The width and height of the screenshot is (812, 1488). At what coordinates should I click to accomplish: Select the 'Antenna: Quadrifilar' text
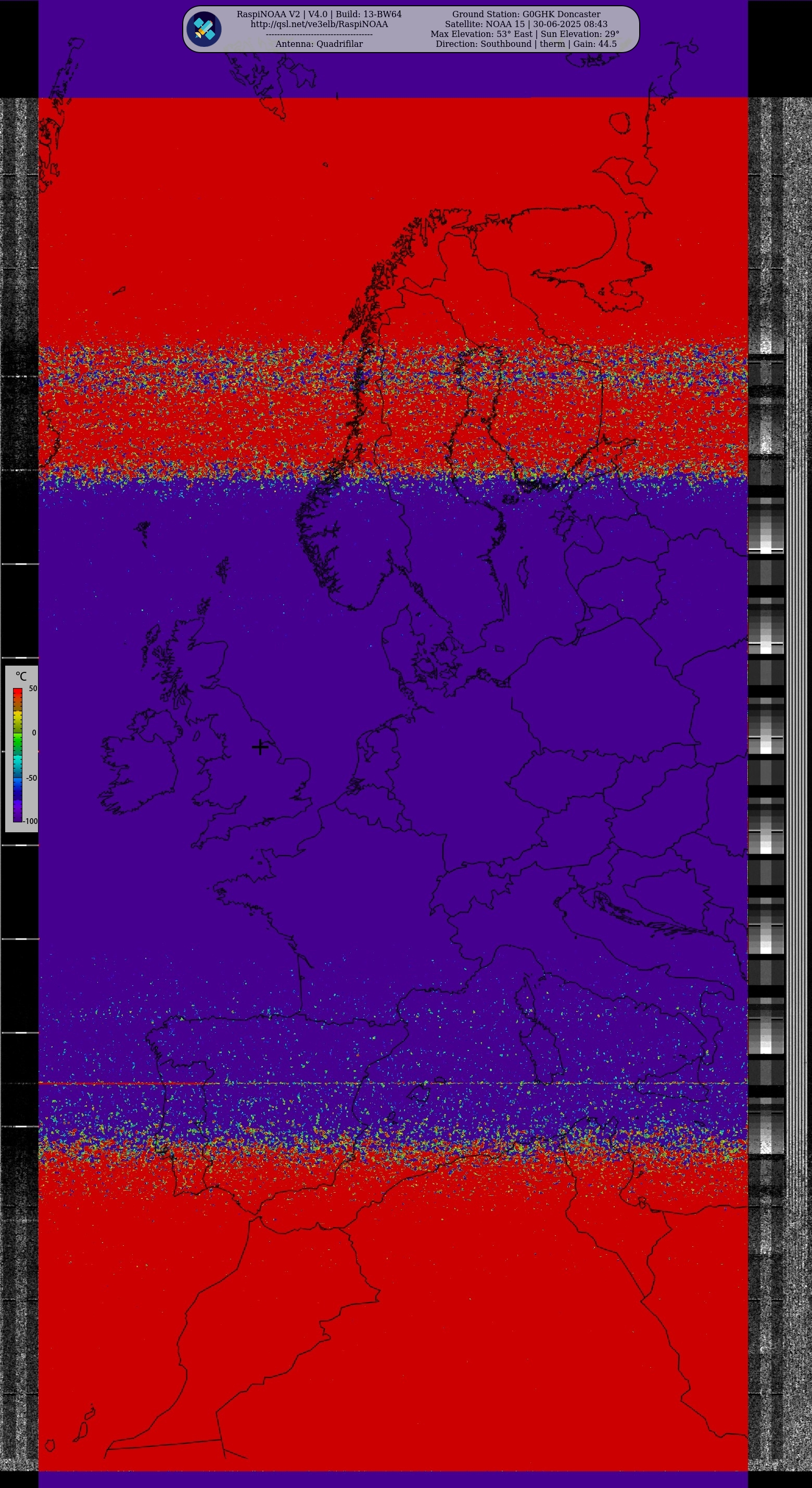[x=319, y=44]
